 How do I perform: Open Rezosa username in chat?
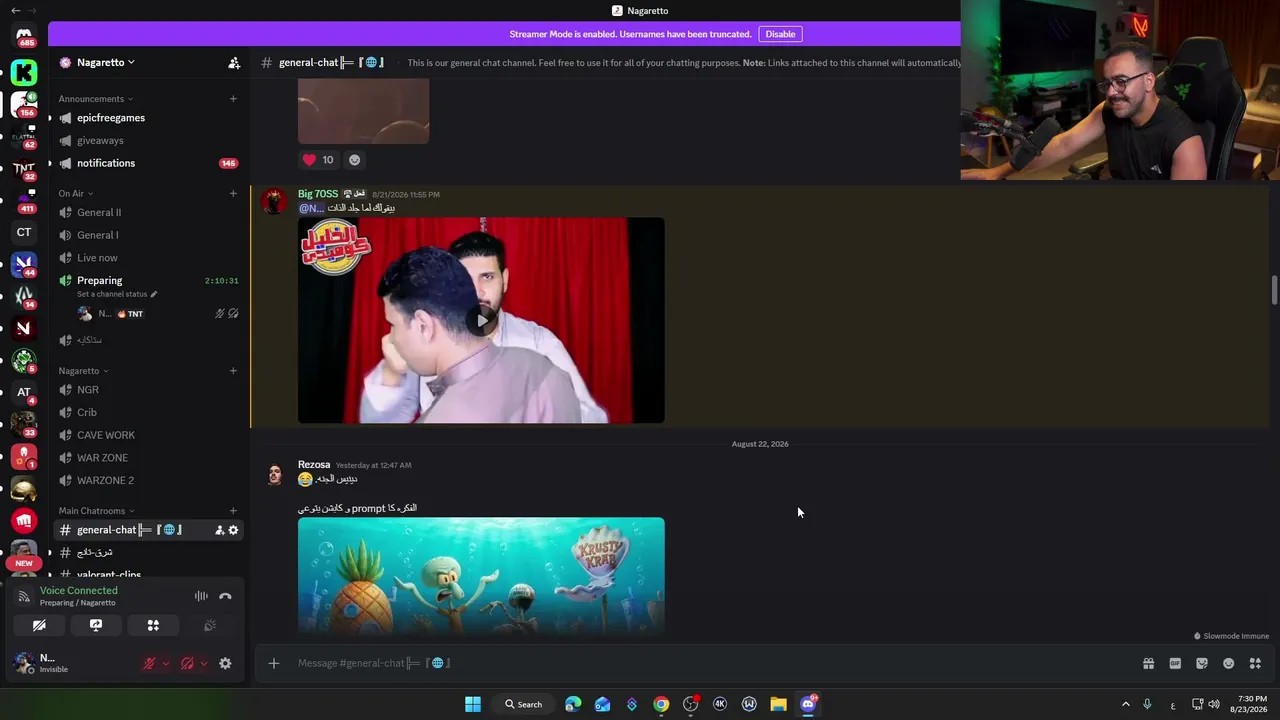pyautogui.click(x=314, y=465)
